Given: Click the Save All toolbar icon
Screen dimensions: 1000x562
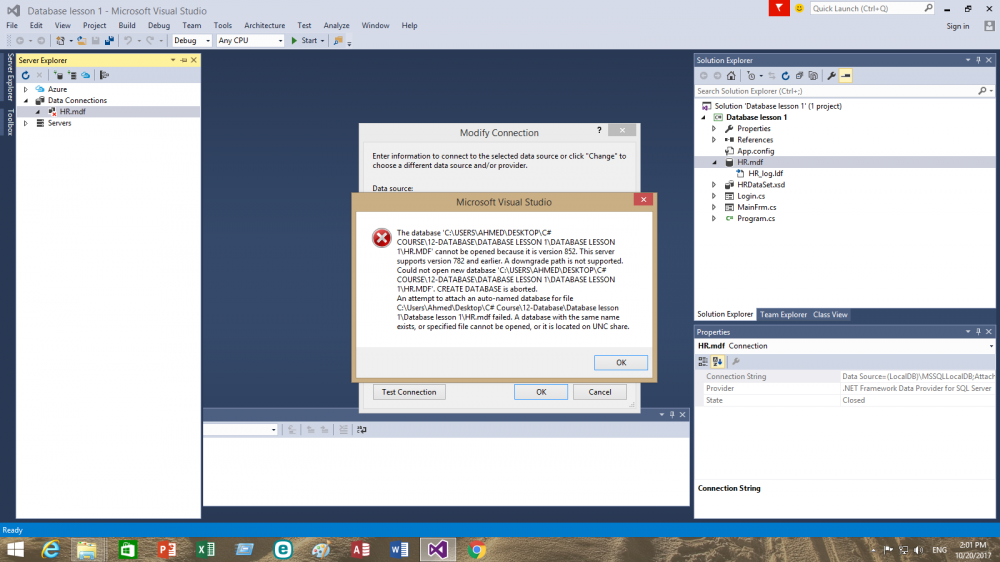Looking at the screenshot, I should pos(109,40).
